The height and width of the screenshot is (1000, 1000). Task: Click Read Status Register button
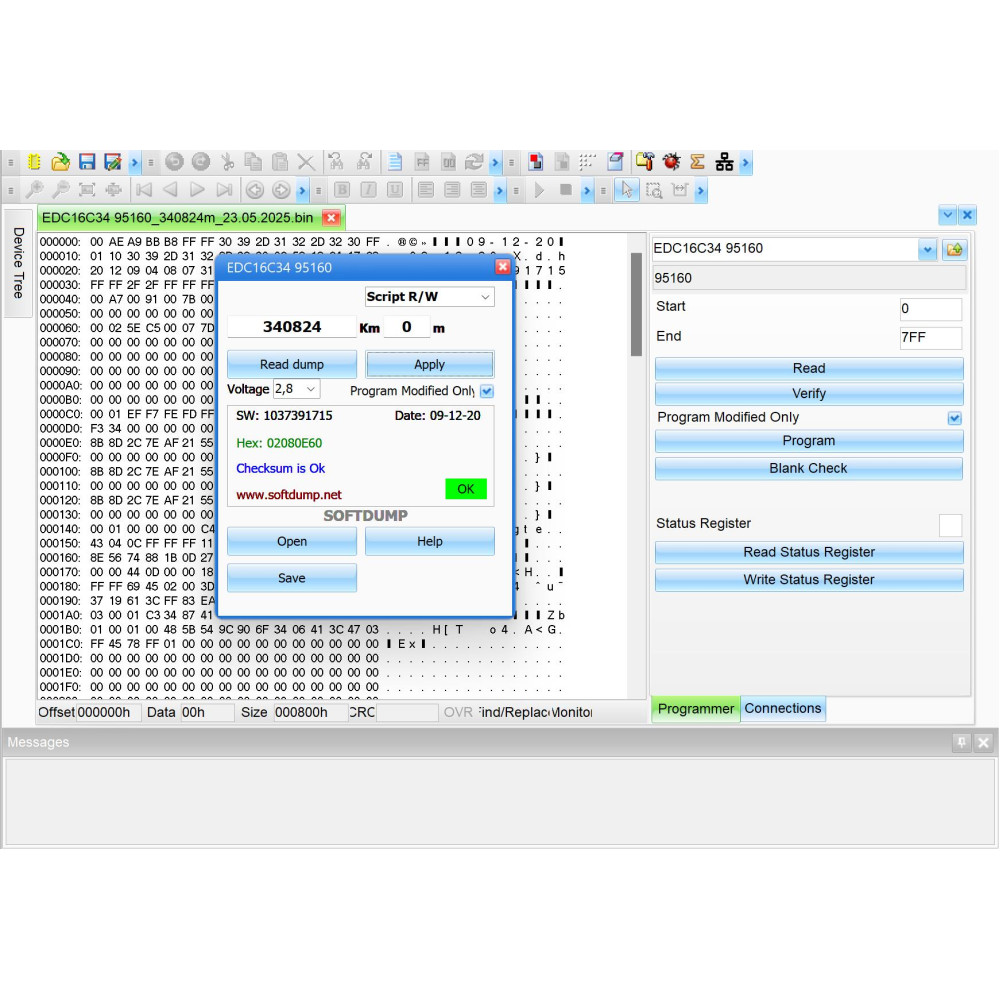click(809, 552)
